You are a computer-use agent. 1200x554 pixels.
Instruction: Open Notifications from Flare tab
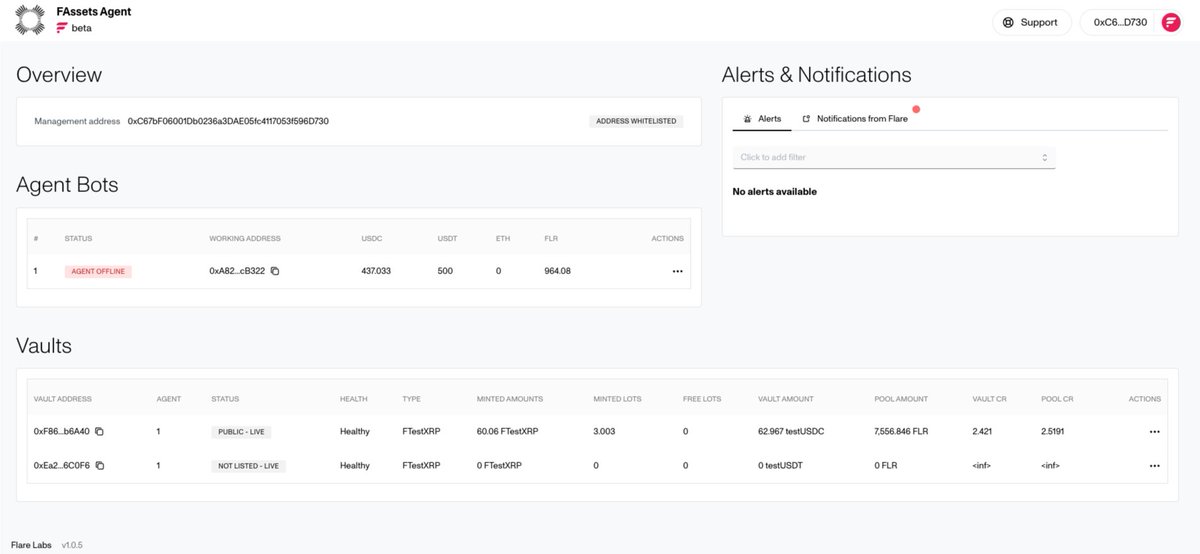(855, 118)
